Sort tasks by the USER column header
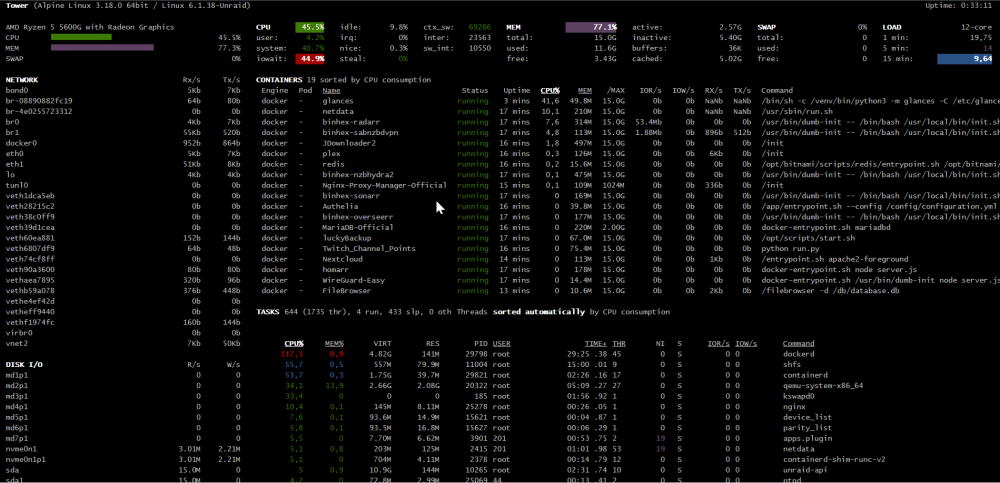This screenshot has height=483, width=1000. click(x=501, y=343)
